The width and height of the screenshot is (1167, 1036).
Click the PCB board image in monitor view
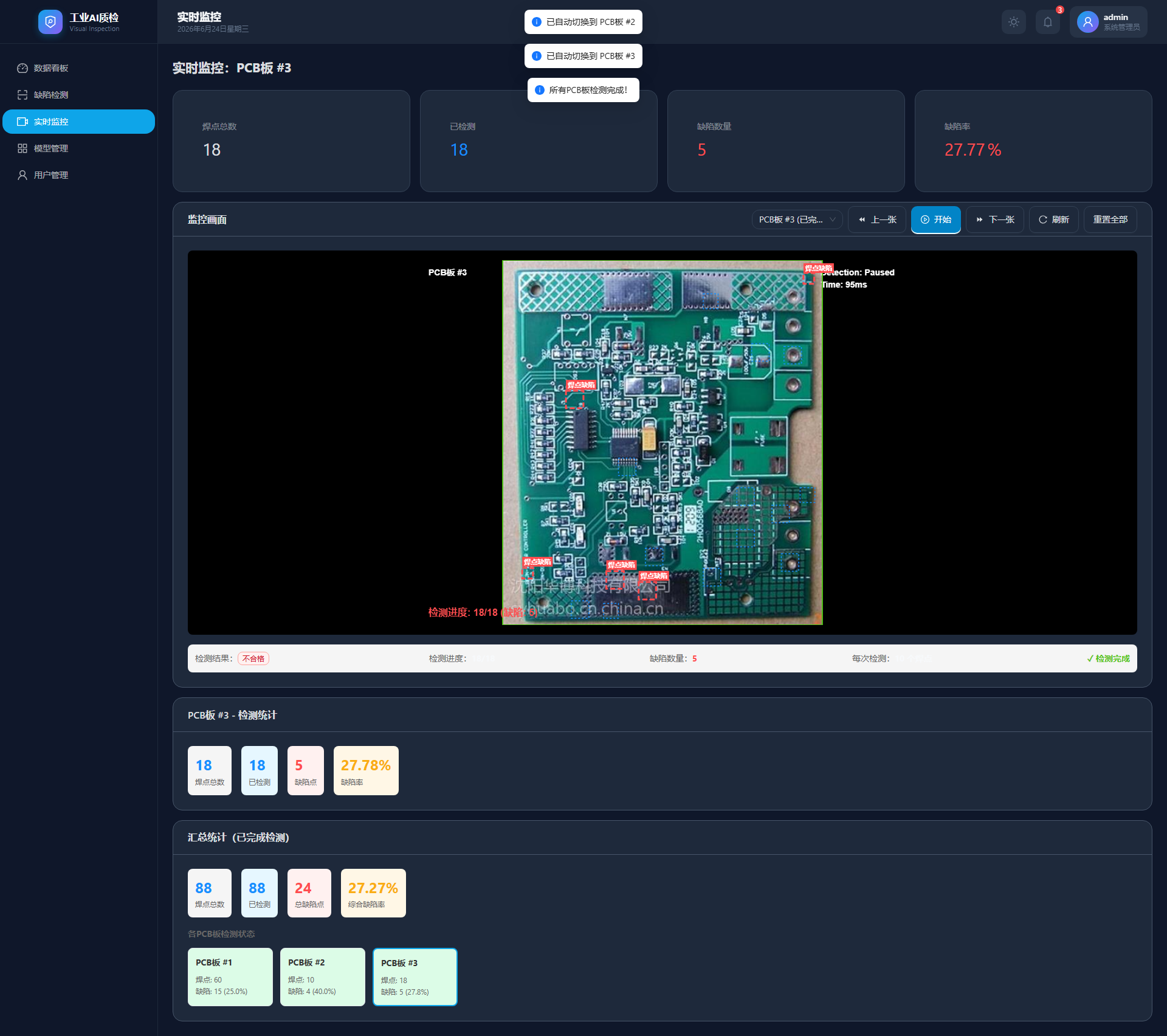[x=663, y=443]
